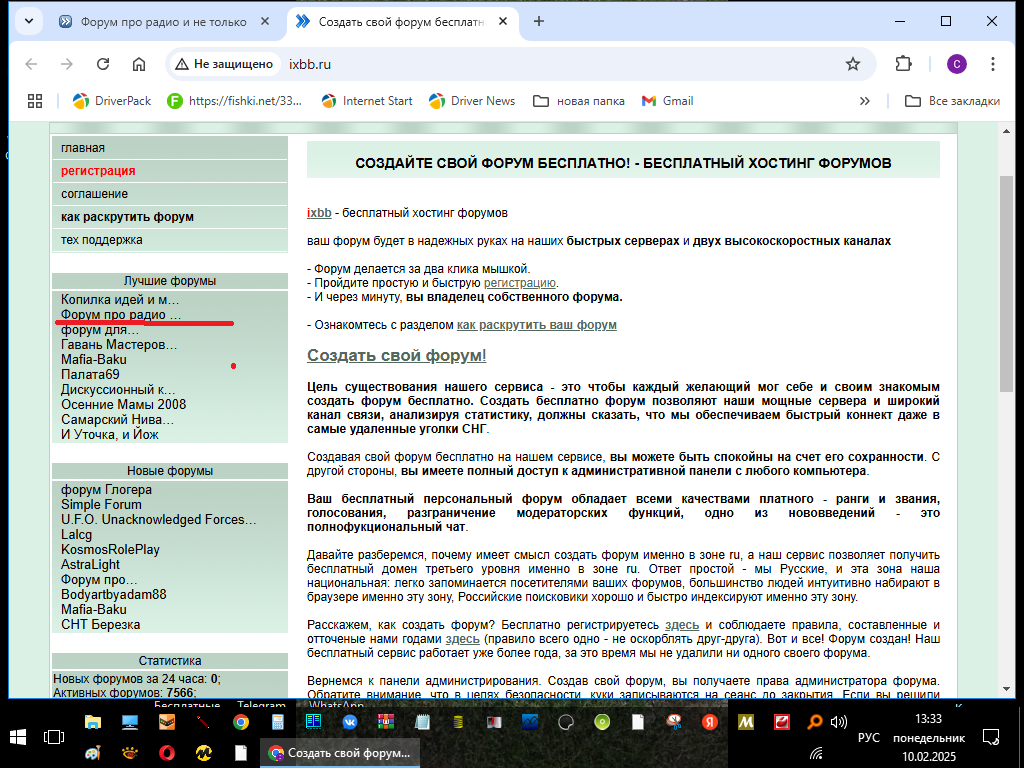Open 'новая папка' bookmarks folder

[x=579, y=101]
